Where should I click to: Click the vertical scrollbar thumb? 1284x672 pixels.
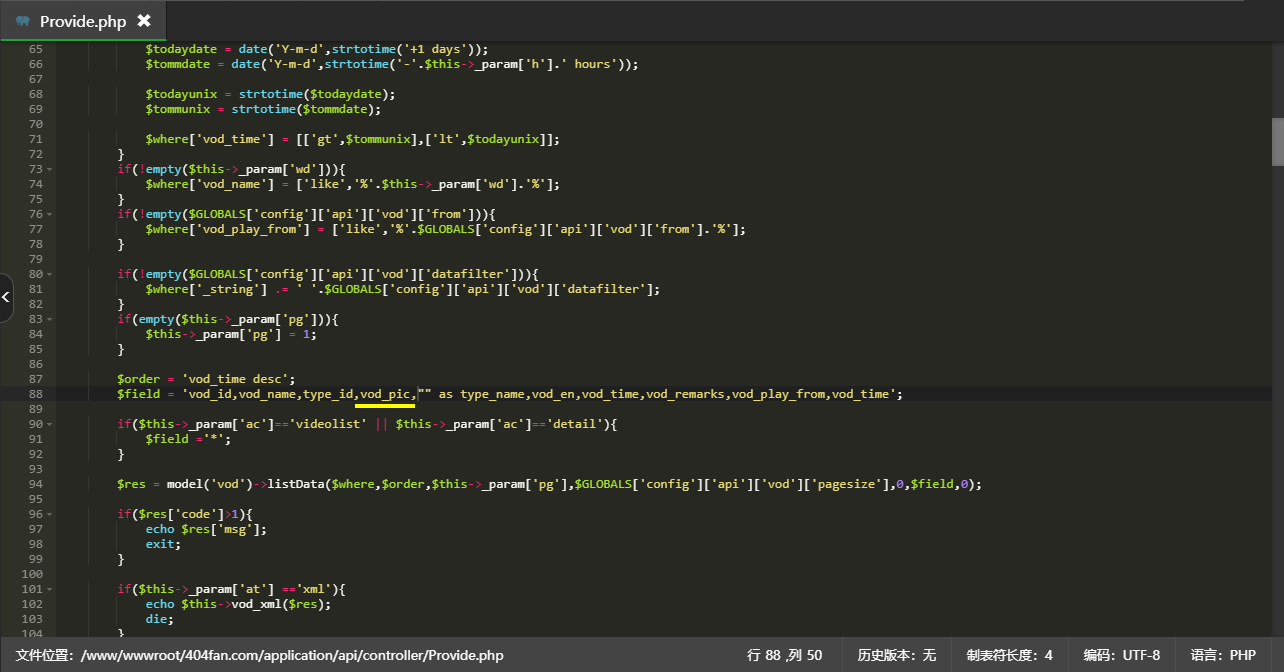click(1277, 142)
